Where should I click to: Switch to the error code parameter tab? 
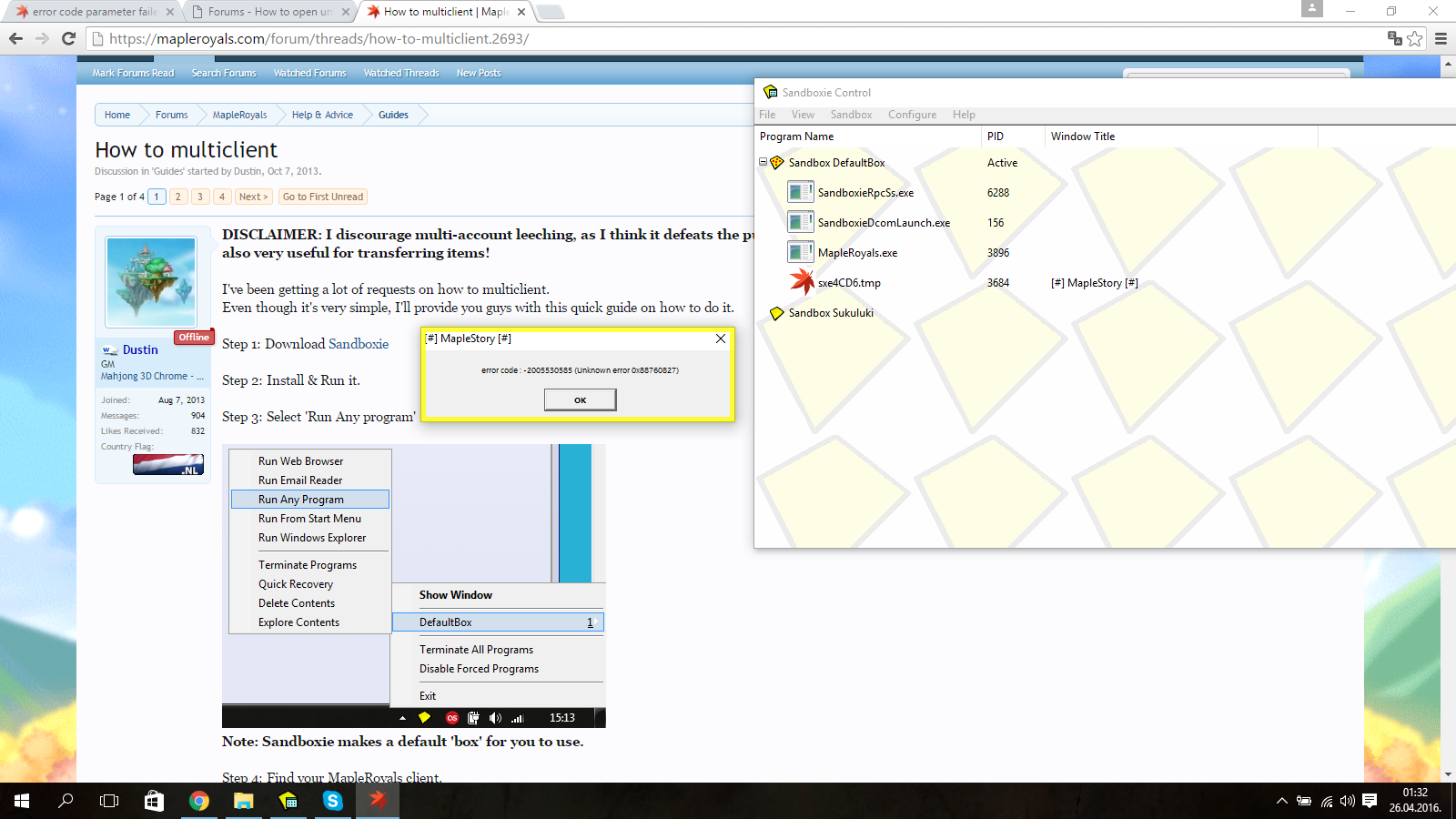click(x=91, y=12)
